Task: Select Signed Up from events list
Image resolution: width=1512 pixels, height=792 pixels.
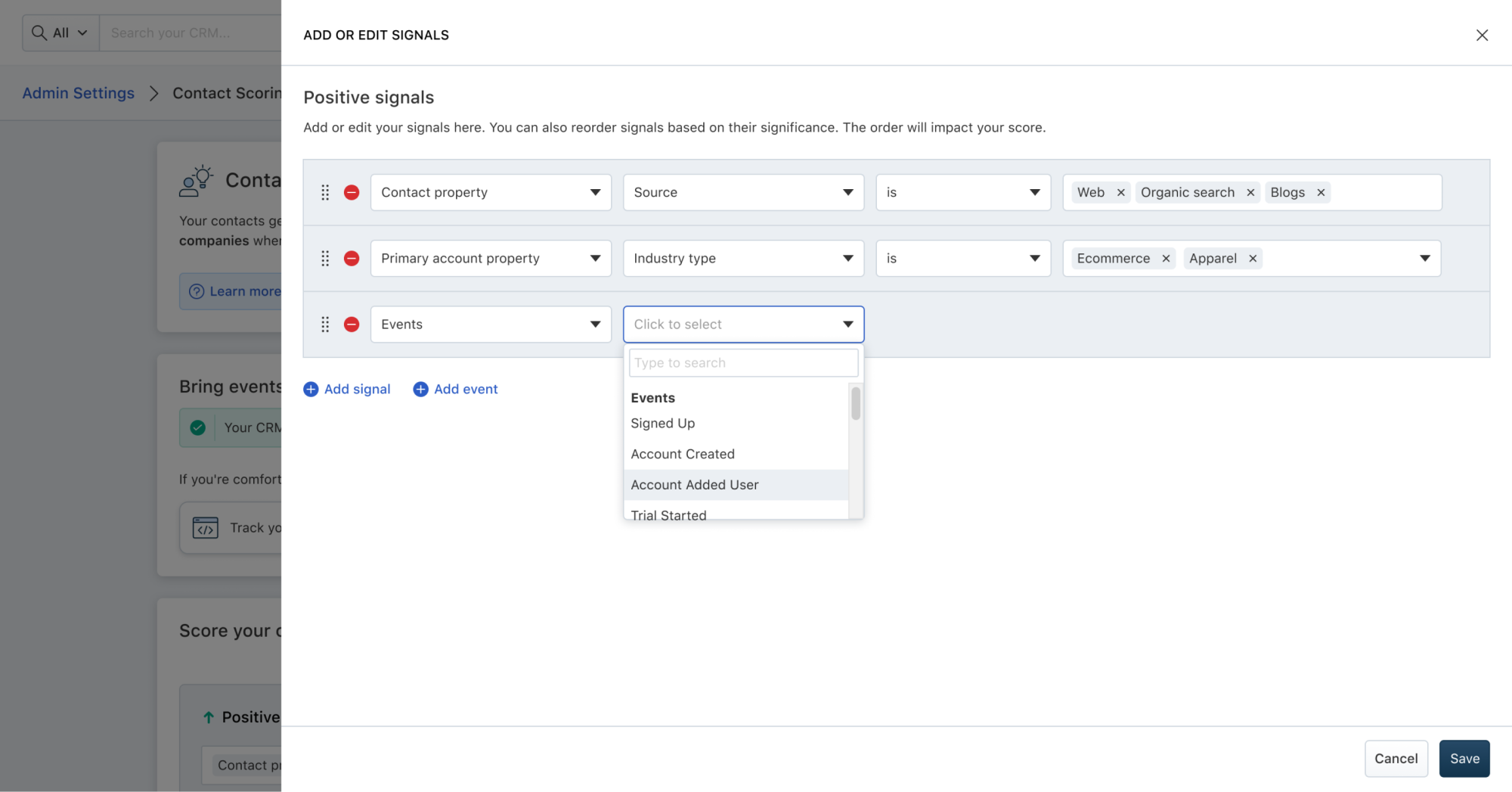Action: (663, 424)
